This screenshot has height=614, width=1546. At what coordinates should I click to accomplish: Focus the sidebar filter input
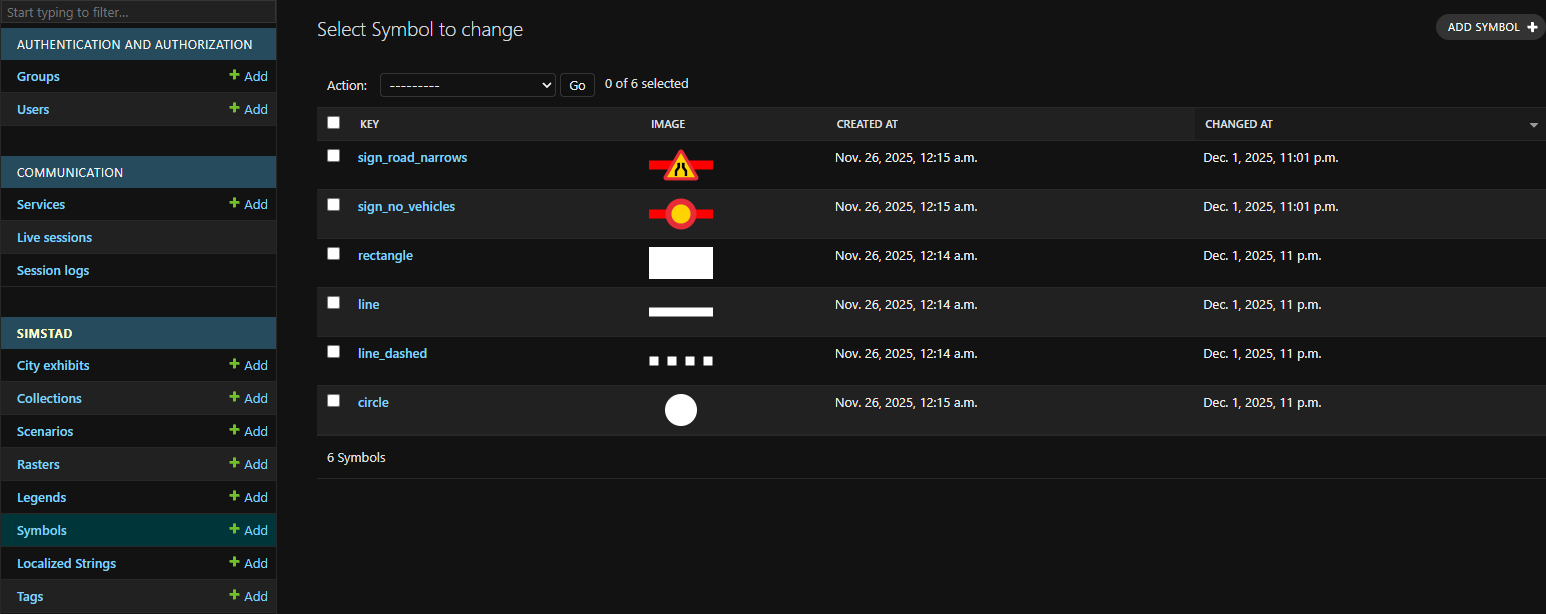coord(138,13)
